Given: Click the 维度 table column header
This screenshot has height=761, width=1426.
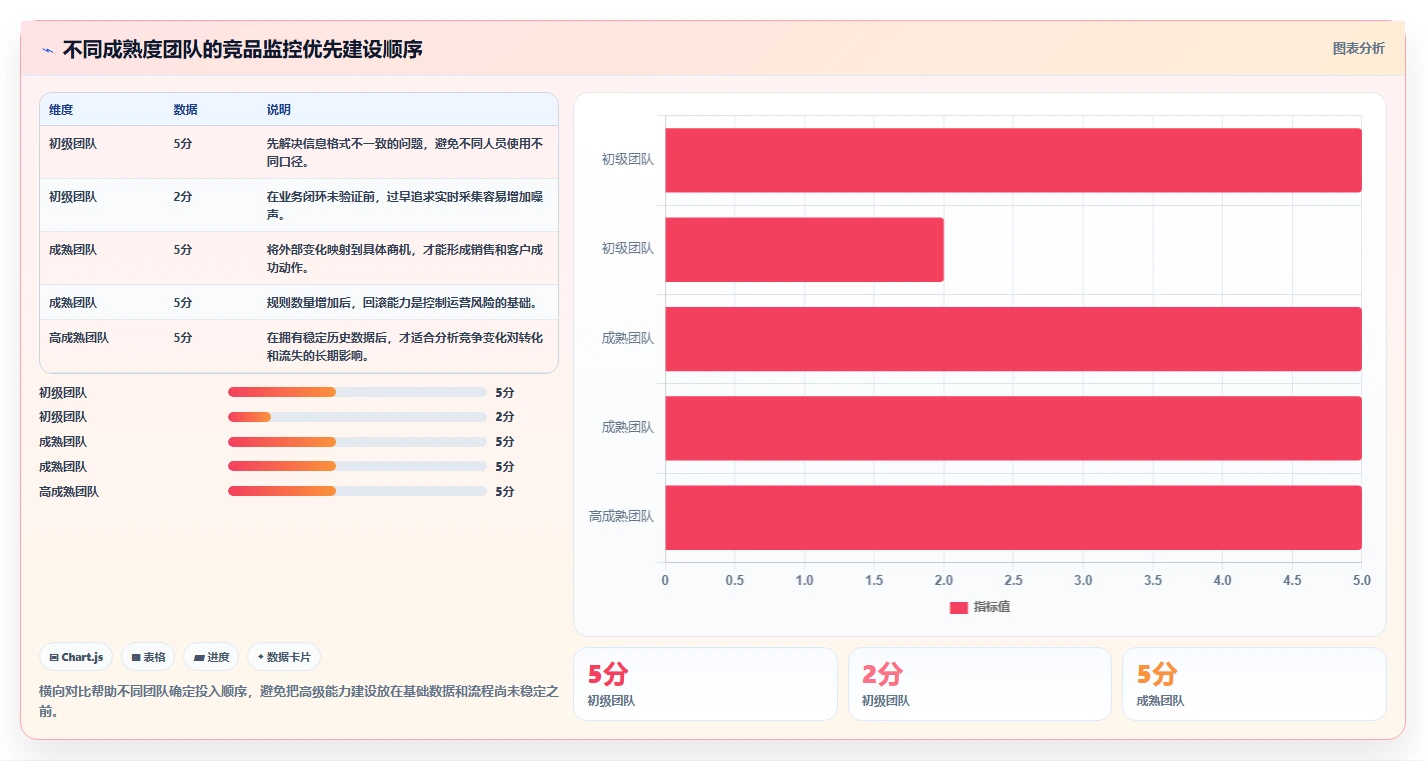Looking at the screenshot, I should (x=61, y=110).
